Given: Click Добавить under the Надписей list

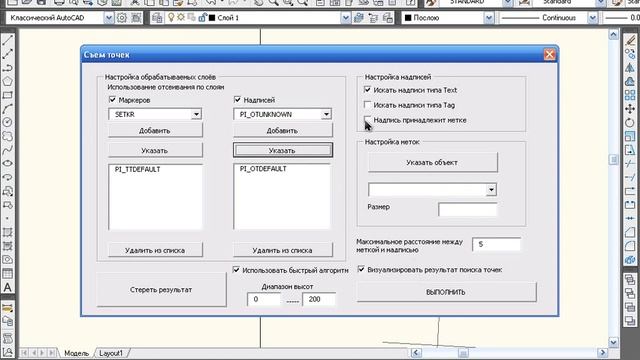Looking at the screenshot, I should pyautogui.click(x=282, y=131).
